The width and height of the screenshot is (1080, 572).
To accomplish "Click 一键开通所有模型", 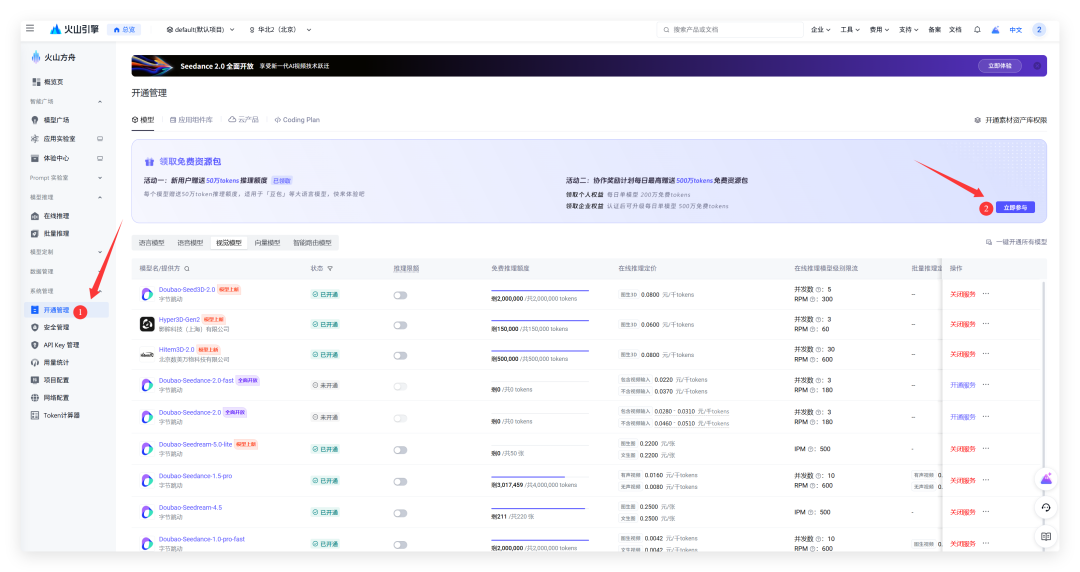I will pyautogui.click(x=1017, y=243).
